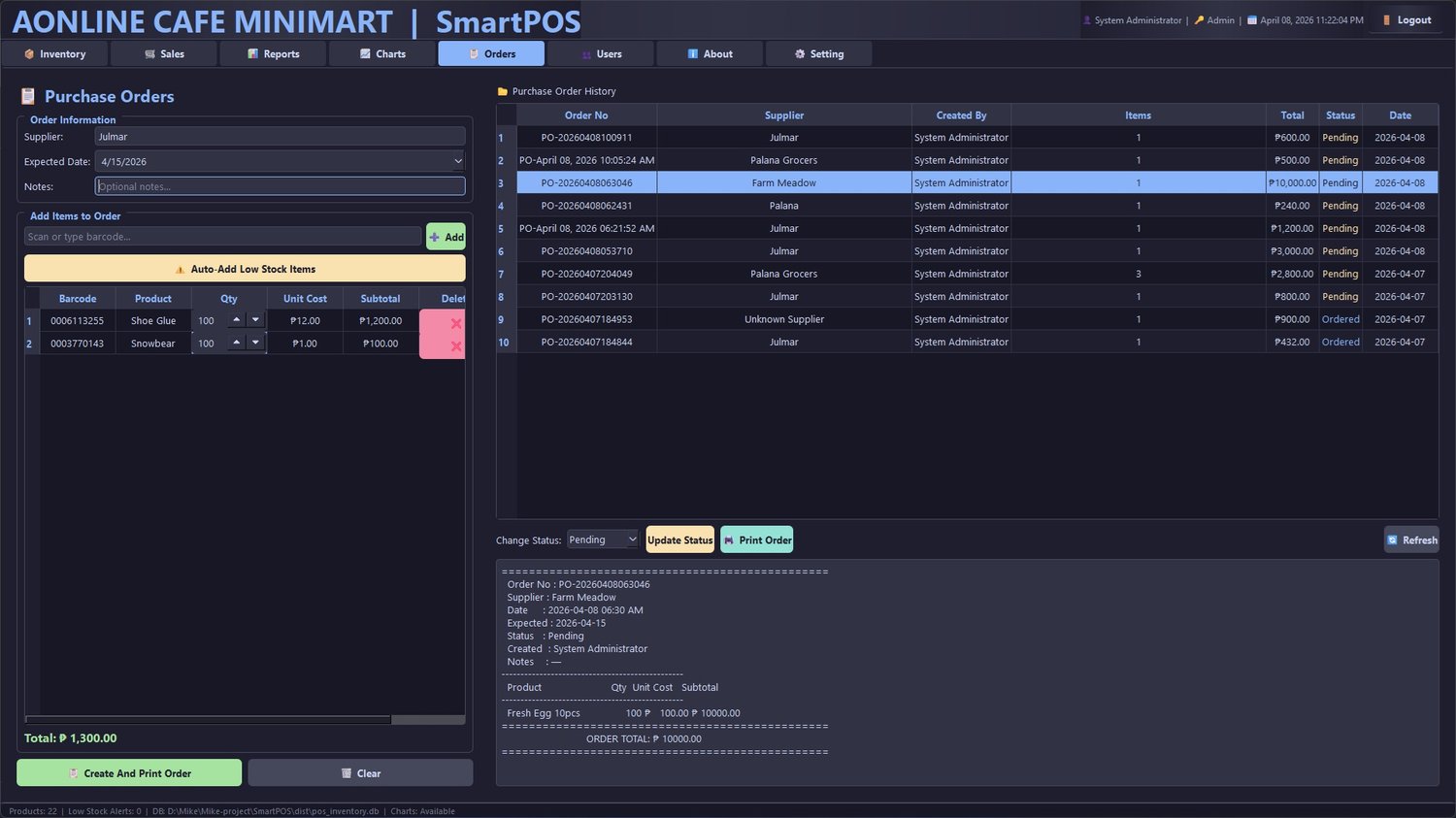Remove the Snowbear item with its X icon
This screenshot has width=1456, height=818.
coord(455,346)
